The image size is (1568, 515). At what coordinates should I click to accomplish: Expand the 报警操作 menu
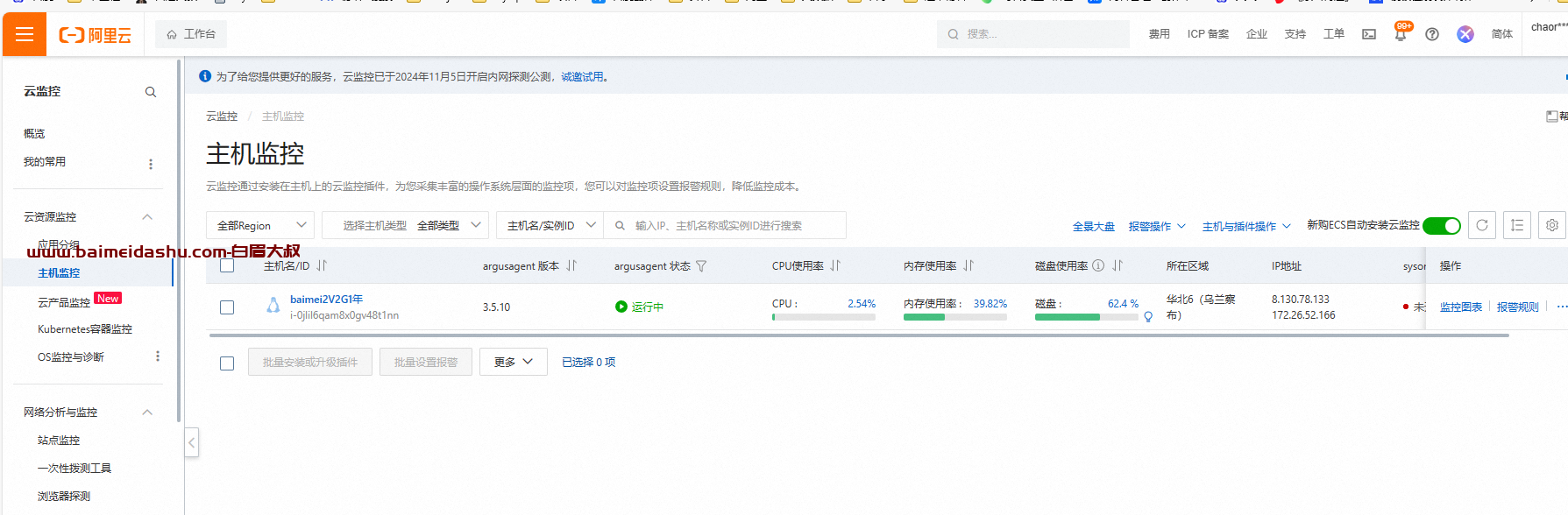[x=1157, y=226]
